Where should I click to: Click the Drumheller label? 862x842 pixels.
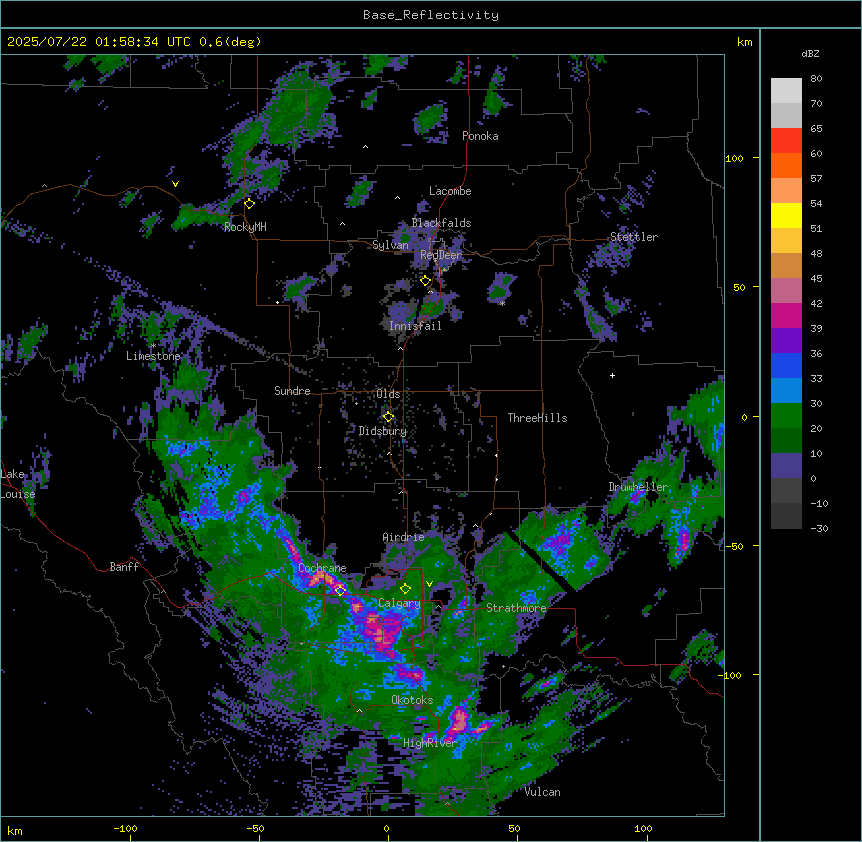point(638,486)
